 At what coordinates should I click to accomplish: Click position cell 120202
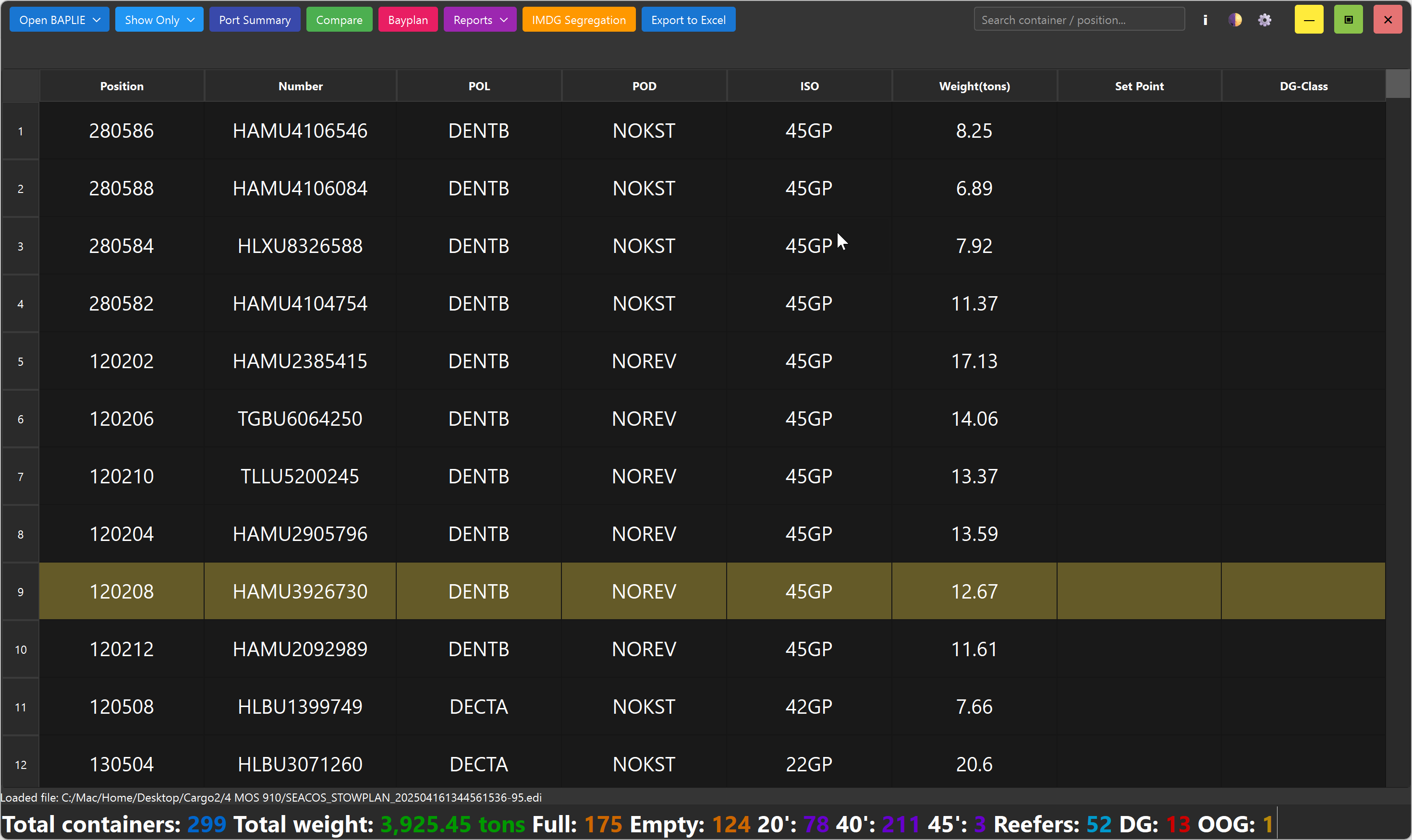click(x=122, y=361)
